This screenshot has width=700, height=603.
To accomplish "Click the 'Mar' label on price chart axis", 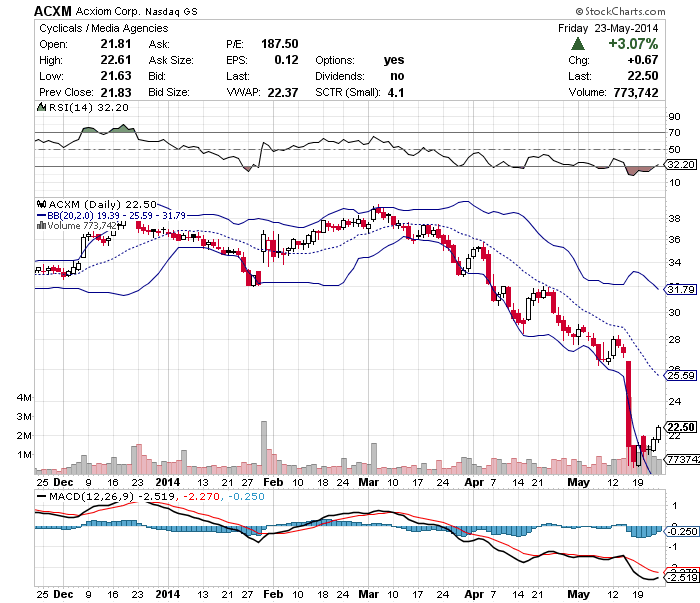I will (x=368, y=482).
